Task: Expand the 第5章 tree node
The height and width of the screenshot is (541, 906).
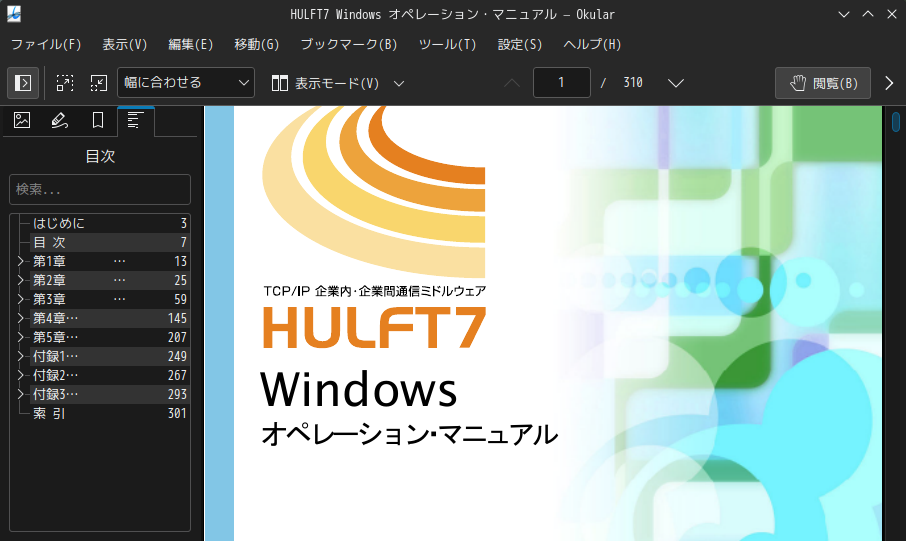Action: click(x=20, y=337)
